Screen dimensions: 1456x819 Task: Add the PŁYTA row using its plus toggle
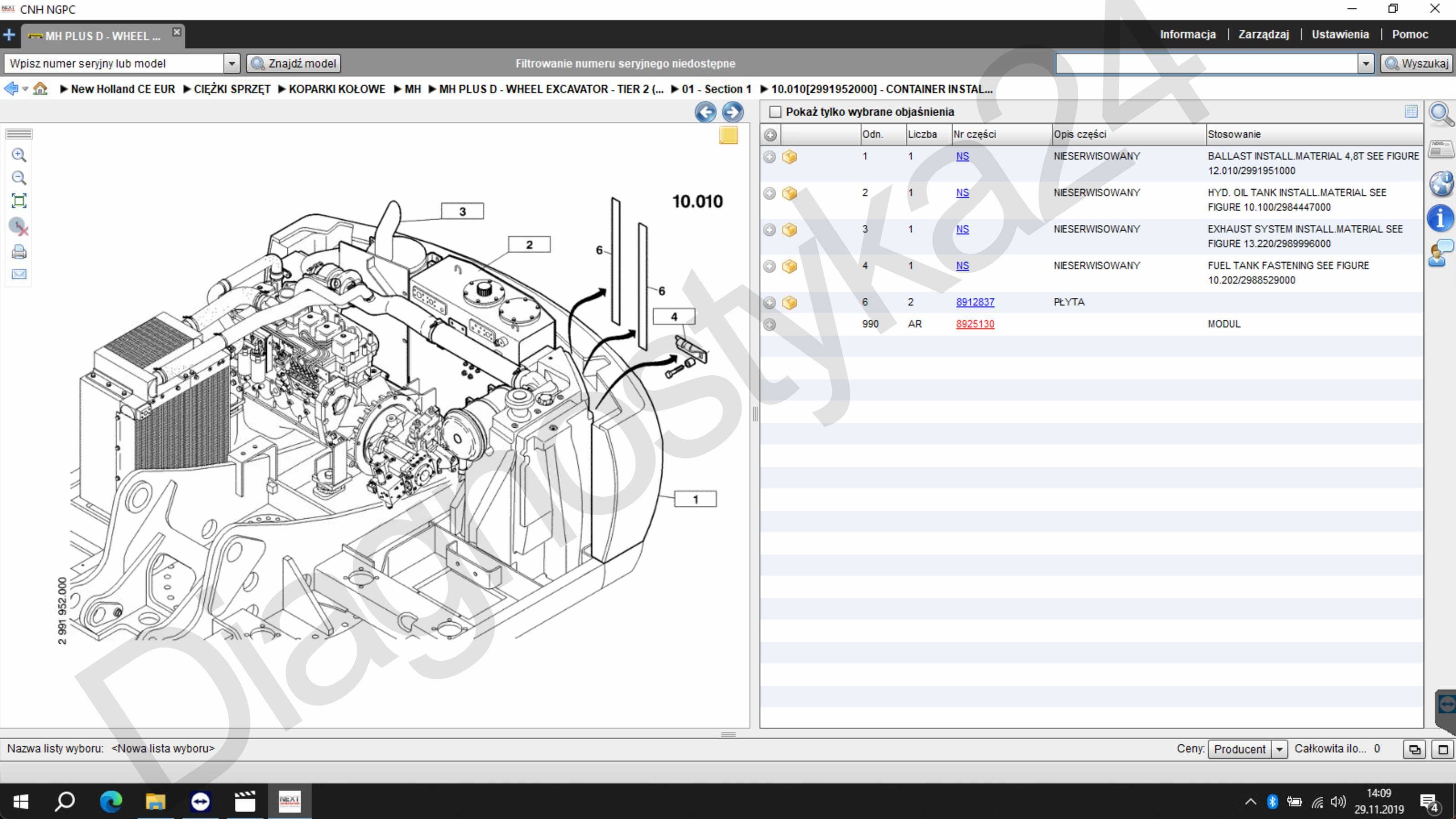point(769,303)
